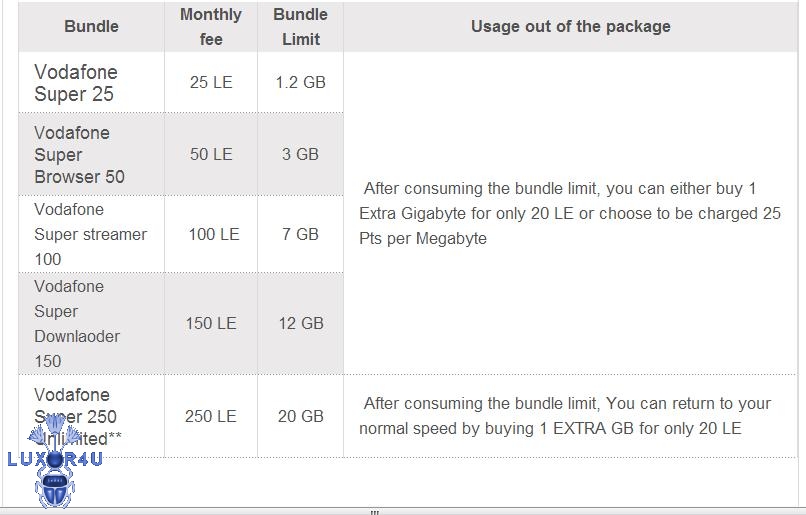Select the Vodafone Super streamer 100 row
This screenshot has width=806, height=515.
[90, 234]
